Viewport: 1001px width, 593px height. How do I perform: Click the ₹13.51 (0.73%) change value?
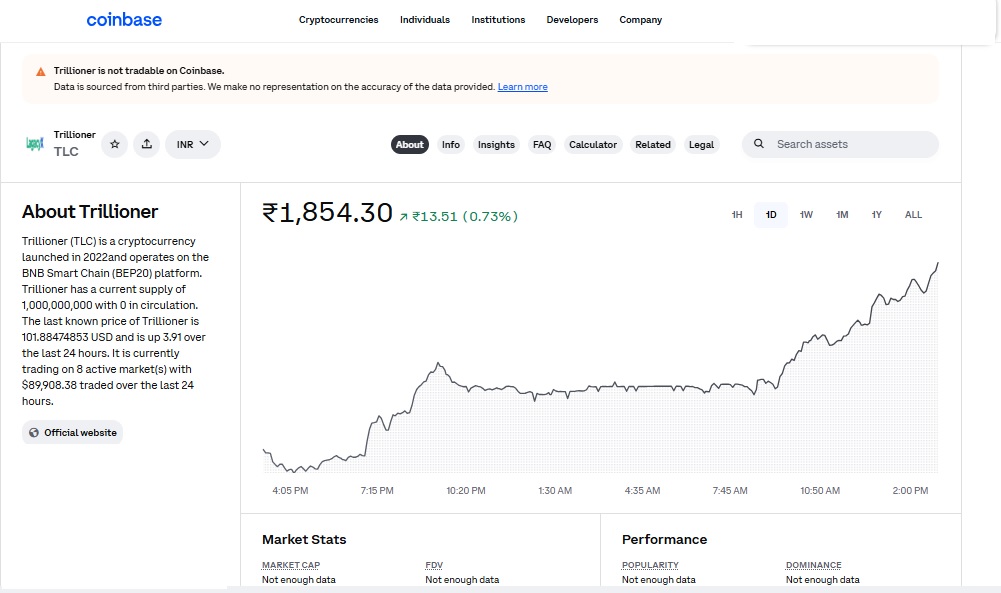(465, 216)
